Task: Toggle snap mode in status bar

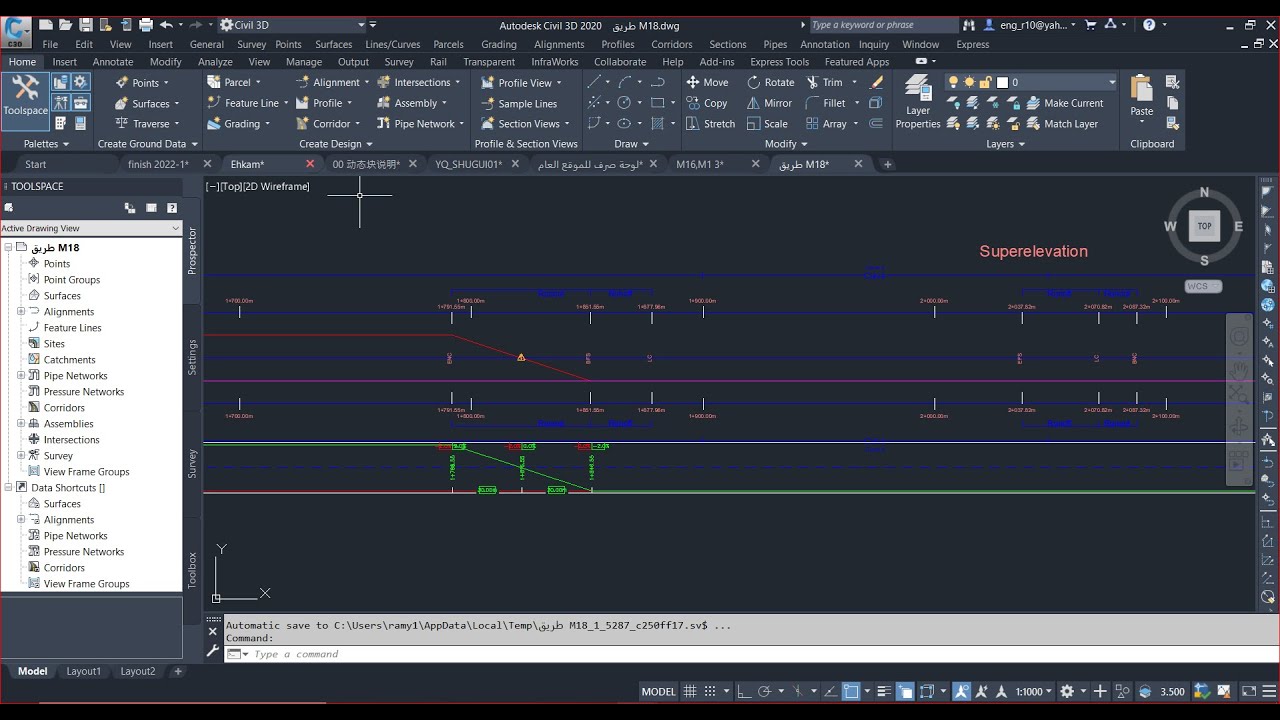Action: [711, 691]
